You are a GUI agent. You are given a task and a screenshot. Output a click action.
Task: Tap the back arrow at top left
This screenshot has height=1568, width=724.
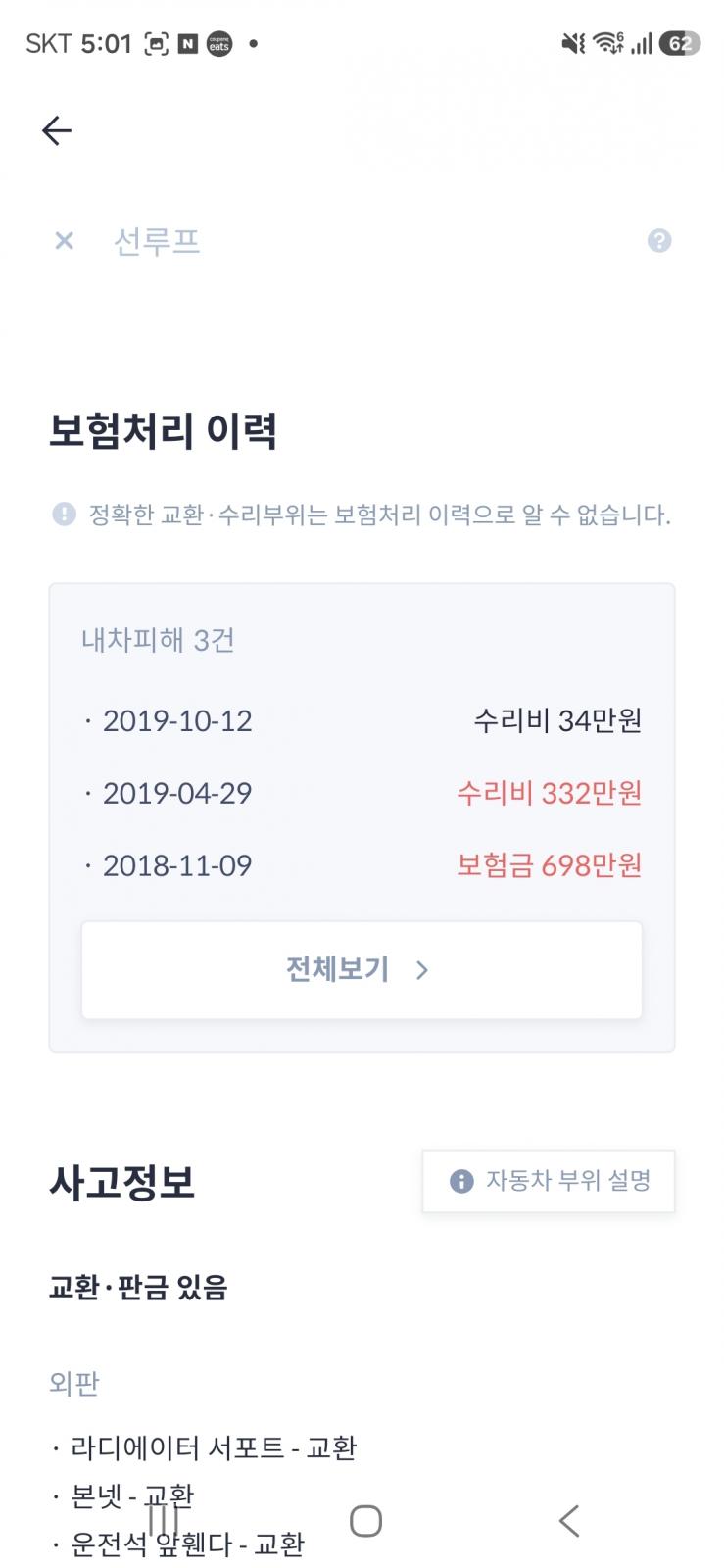(x=57, y=130)
